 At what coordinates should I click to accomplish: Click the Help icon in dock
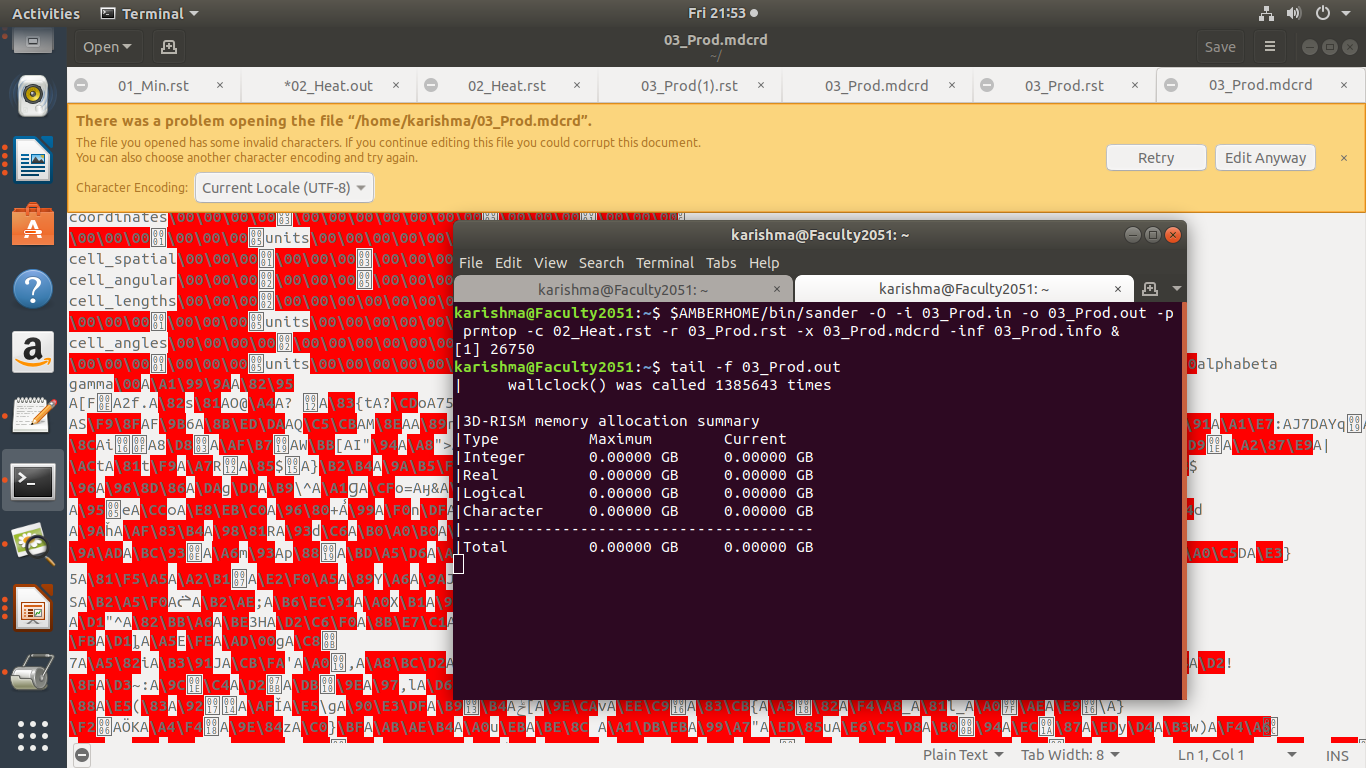32,289
